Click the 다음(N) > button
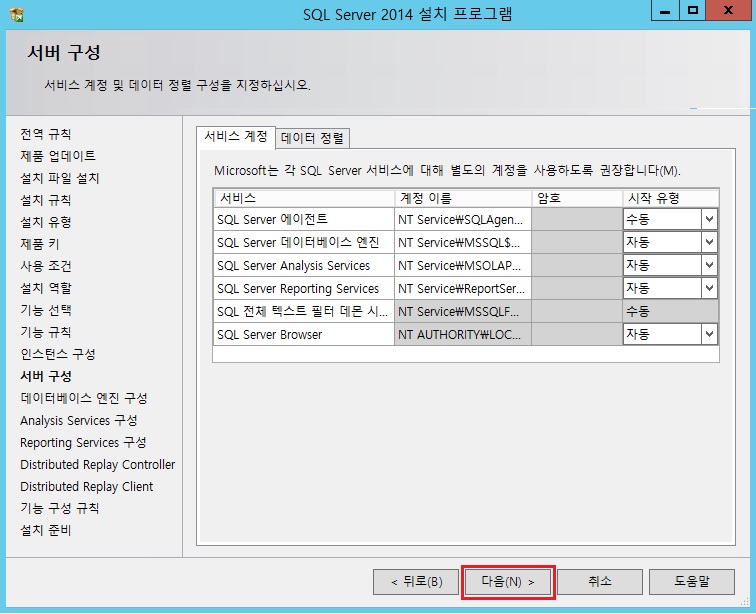Screen dimensions: 756x614 tap(508, 582)
